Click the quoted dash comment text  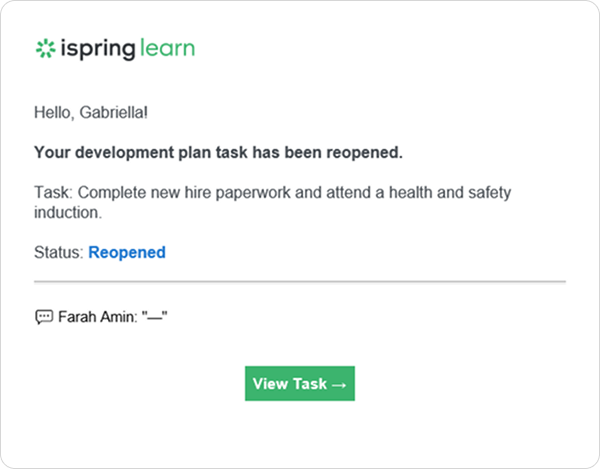154,317
